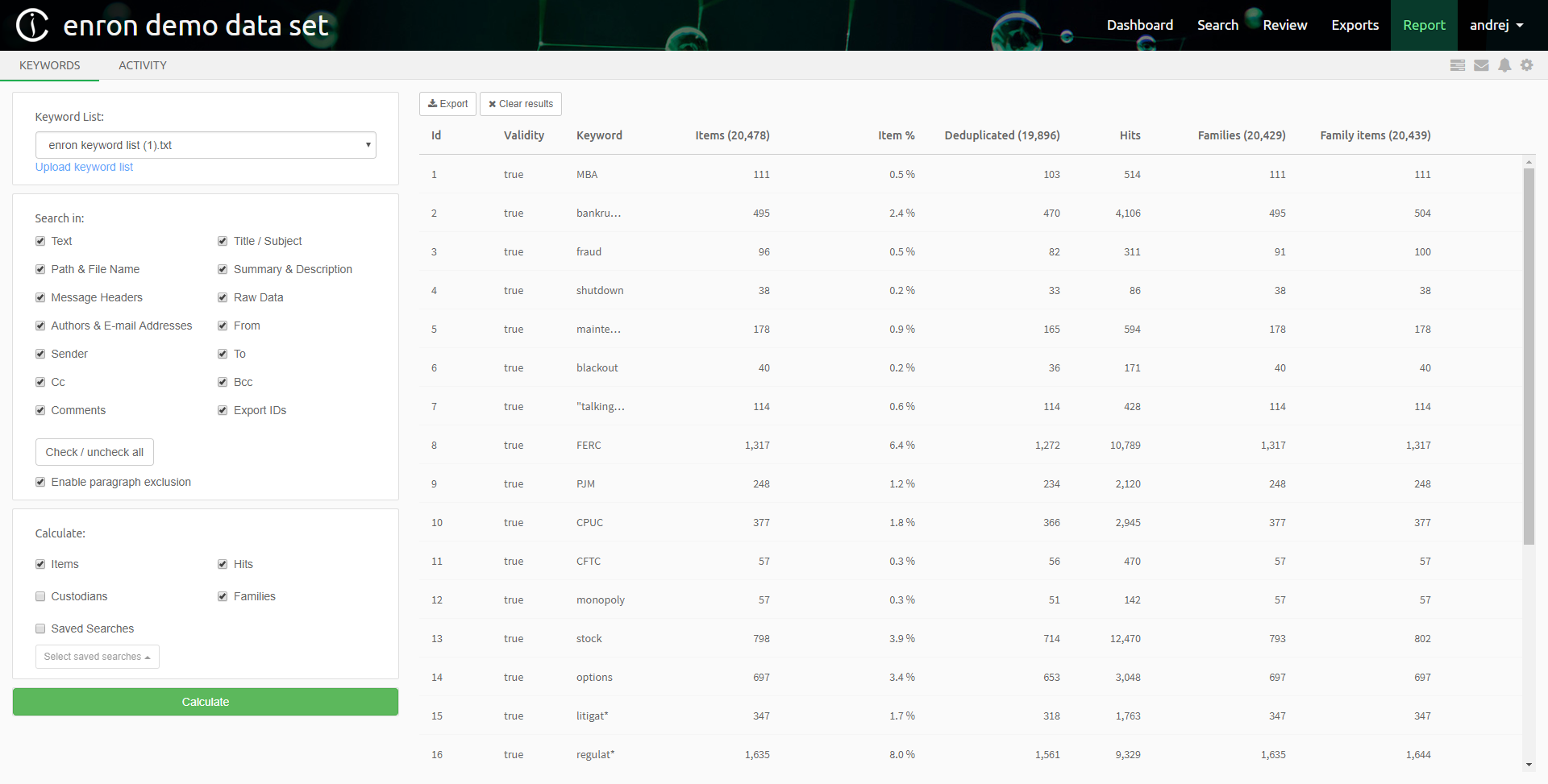Disable the Enable paragraph exclusion checkbox
The width and height of the screenshot is (1548, 784).
pyautogui.click(x=40, y=482)
